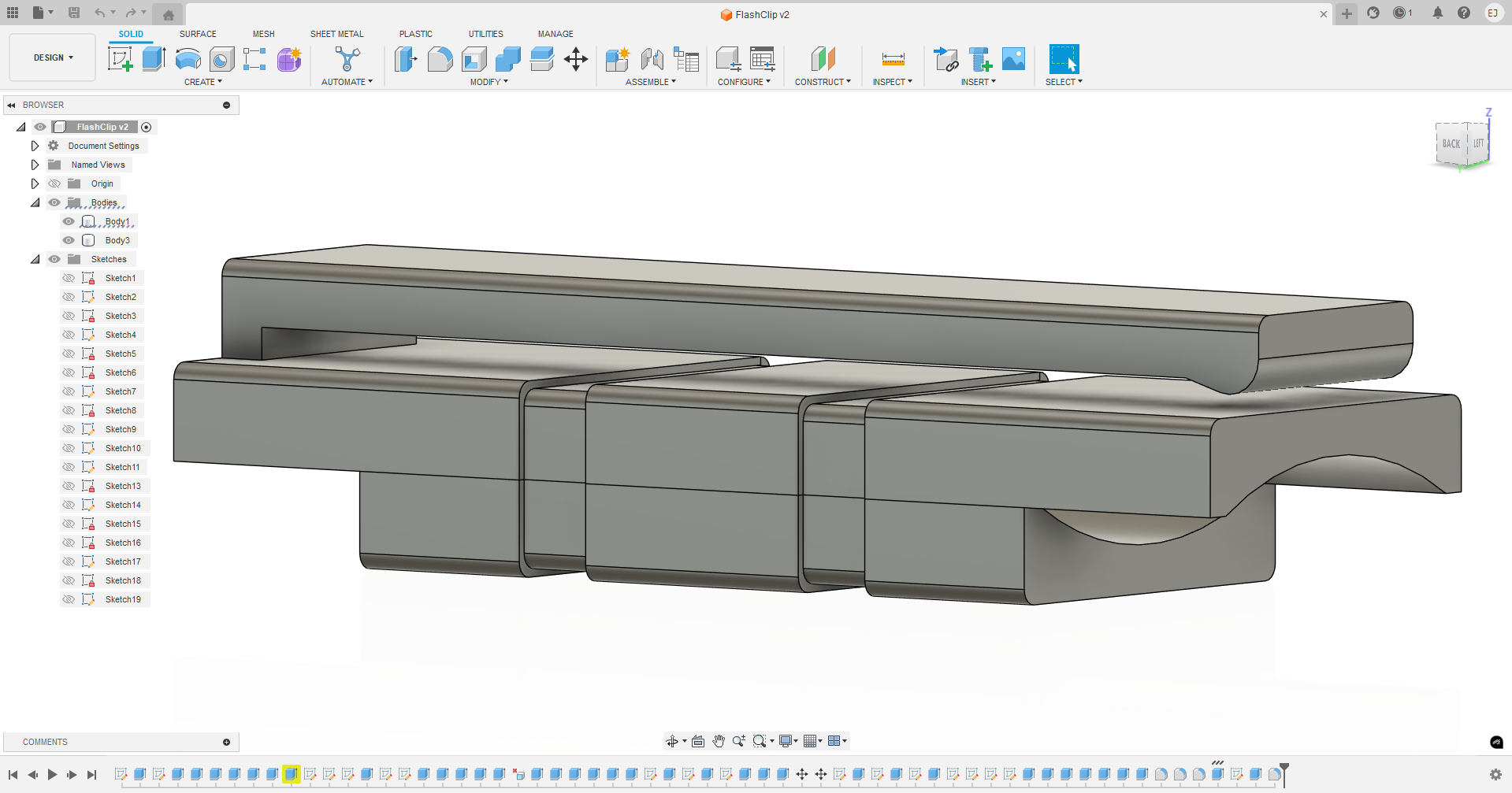Image resolution: width=1512 pixels, height=793 pixels.
Task: Select the Shell tool
Action: [x=474, y=59]
